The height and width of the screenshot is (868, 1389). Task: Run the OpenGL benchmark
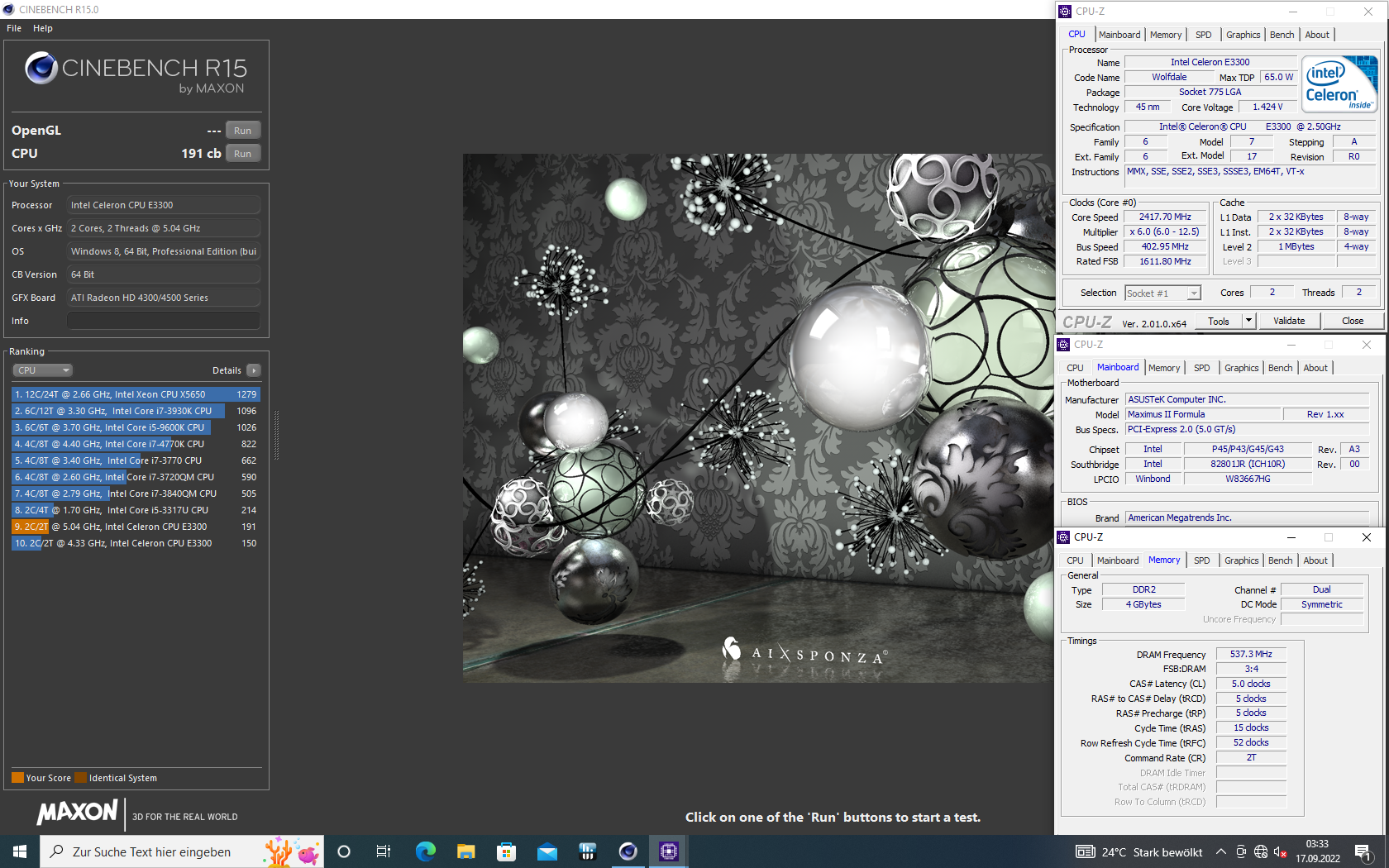click(x=242, y=131)
